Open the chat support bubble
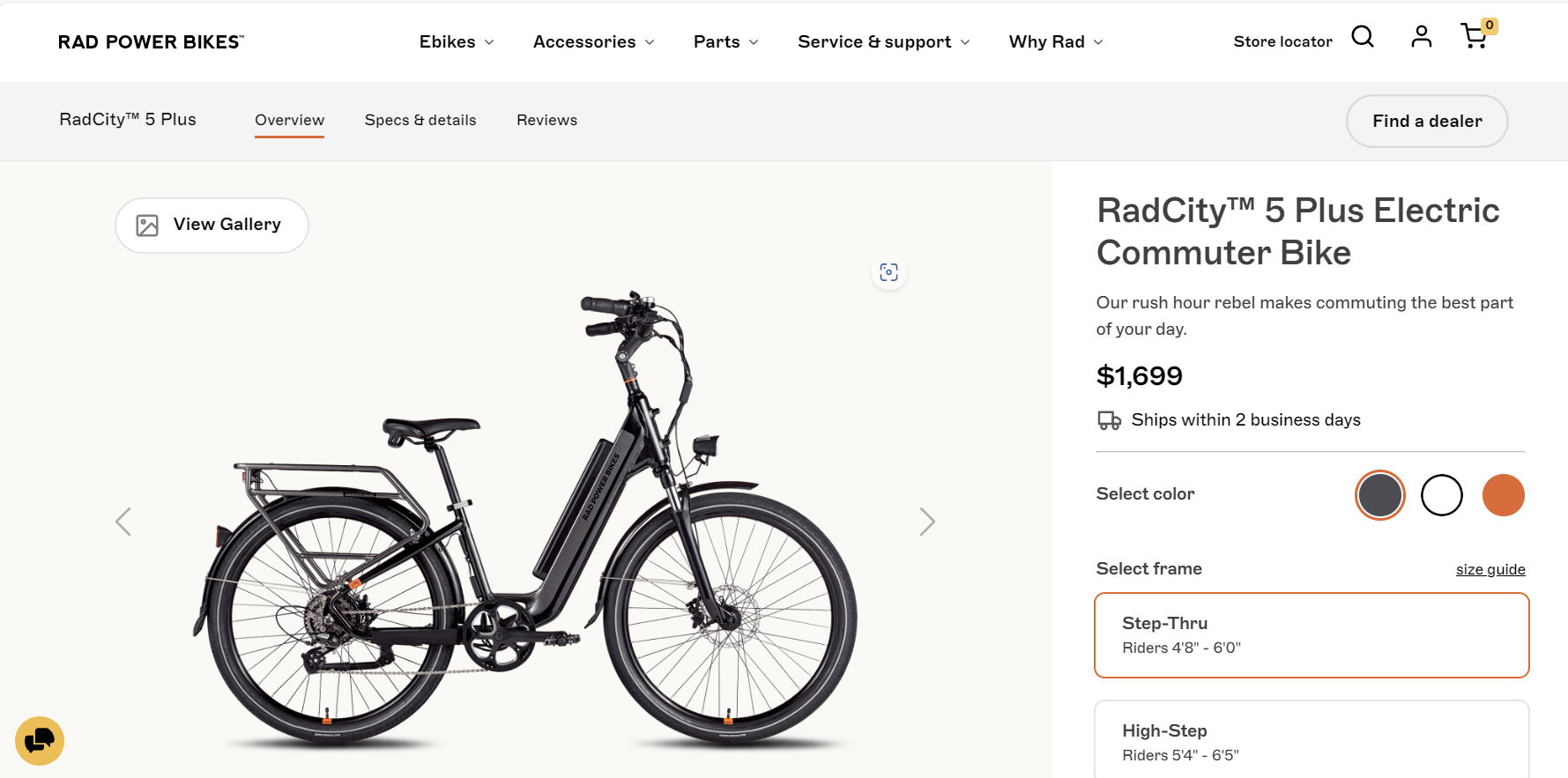Screen dimensions: 1568x778 click(40, 741)
